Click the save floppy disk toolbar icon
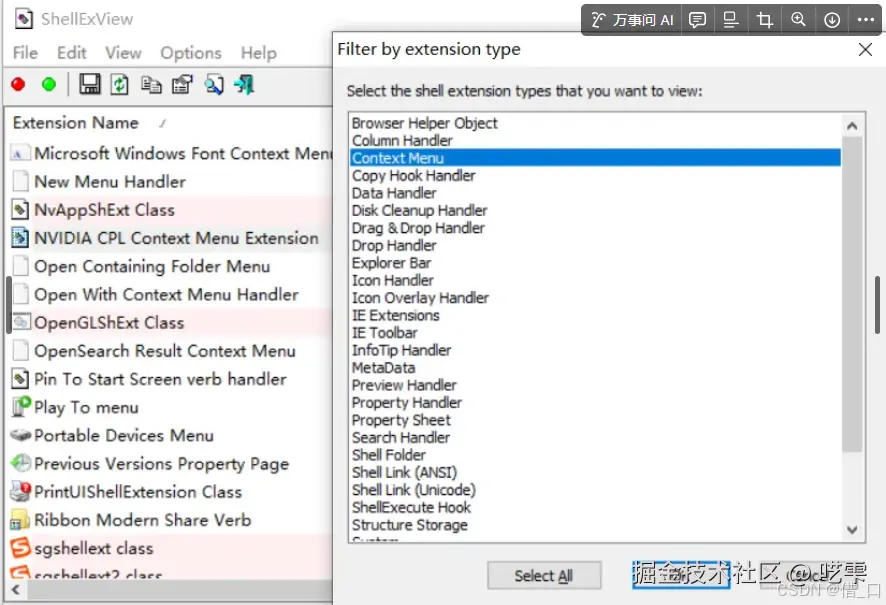Screen dimensions: 886x605 click(x=89, y=84)
